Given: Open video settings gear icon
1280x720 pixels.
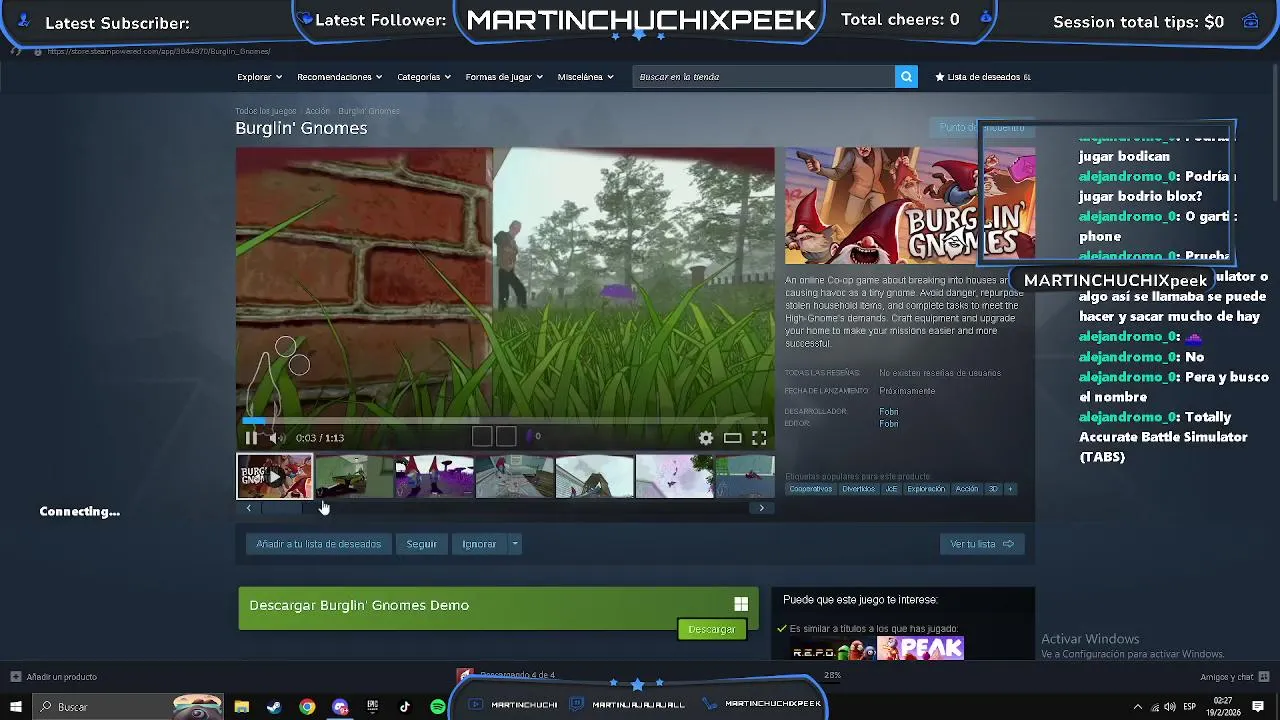Looking at the screenshot, I should click(x=706, y=438).
